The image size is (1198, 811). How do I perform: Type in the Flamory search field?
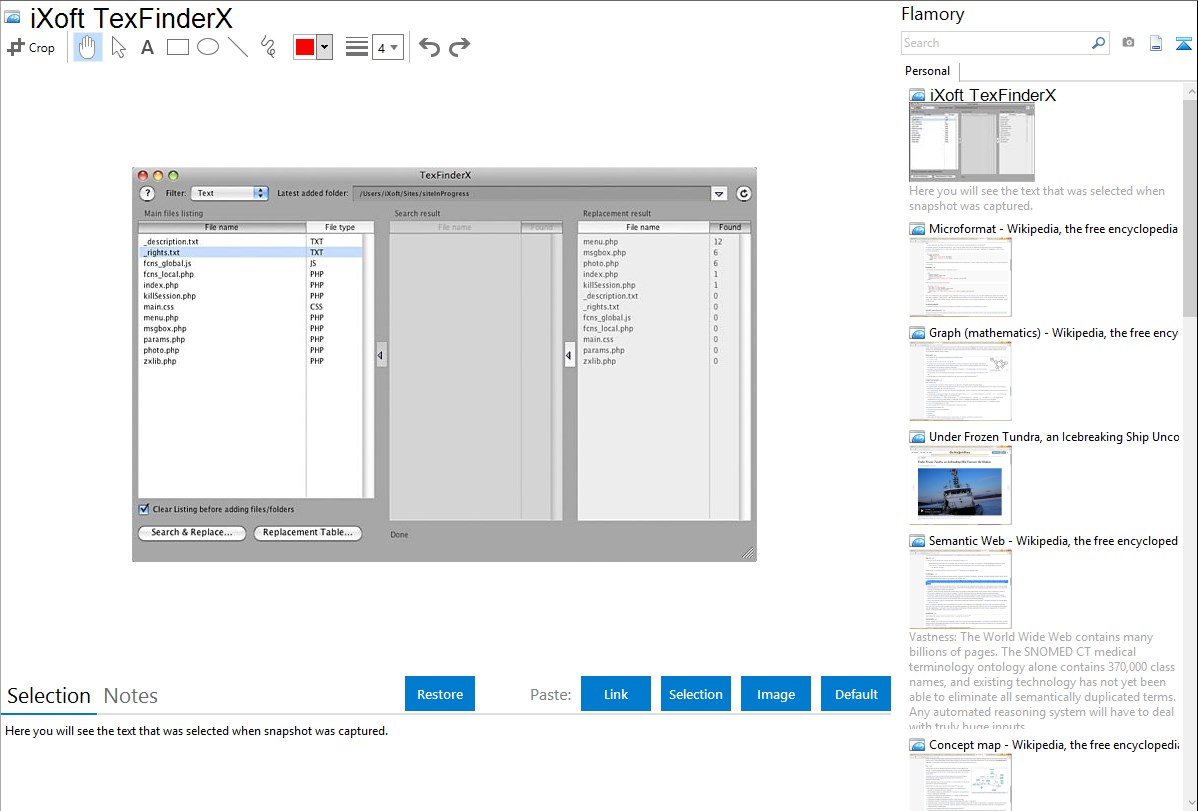pyautogui.click(x=995, y=43)
